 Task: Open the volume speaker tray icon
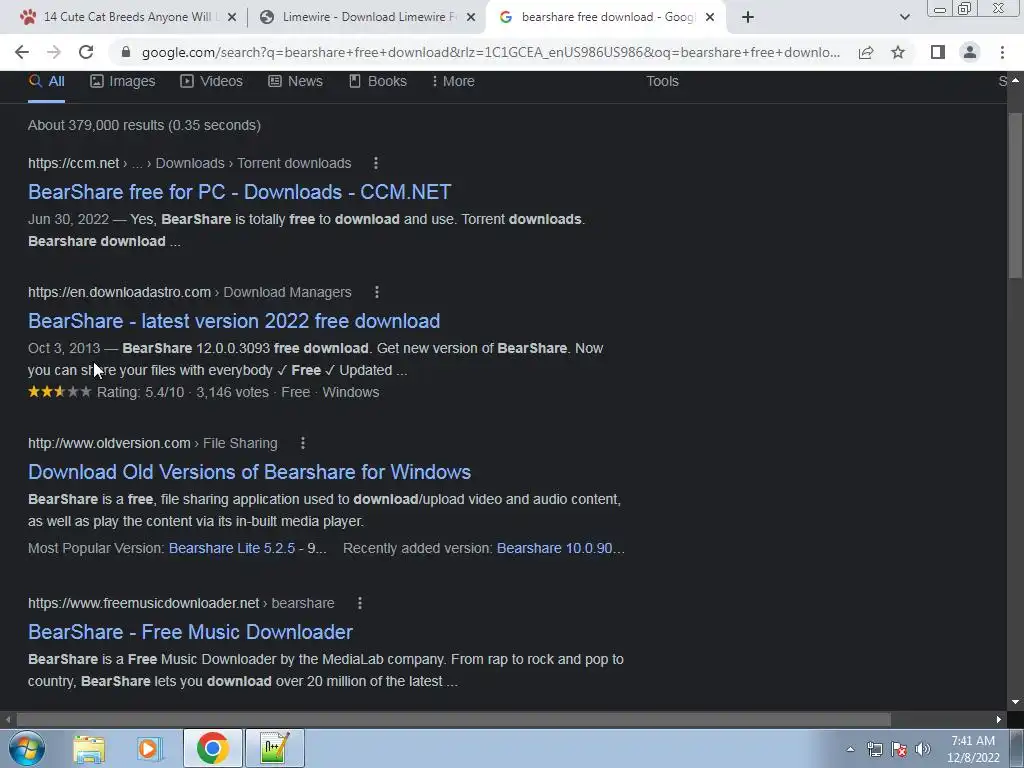pos(923,749)
